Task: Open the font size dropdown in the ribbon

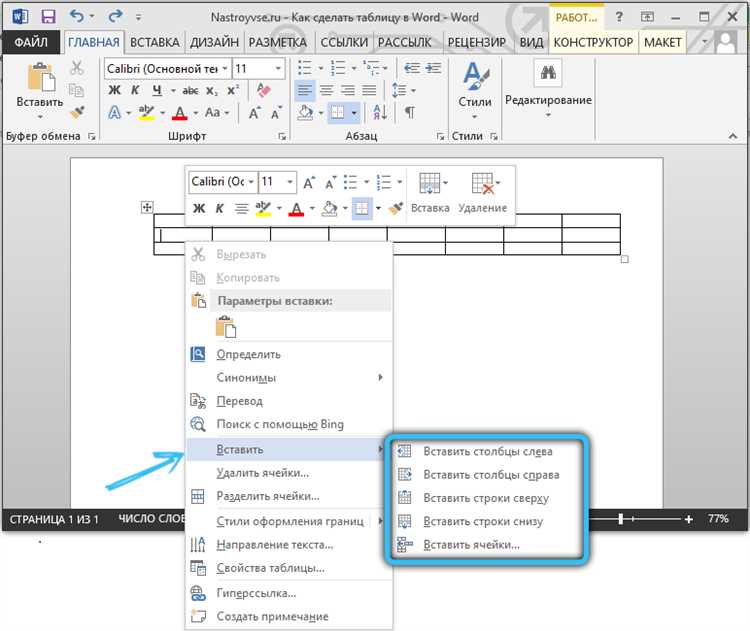Action: 280,68
